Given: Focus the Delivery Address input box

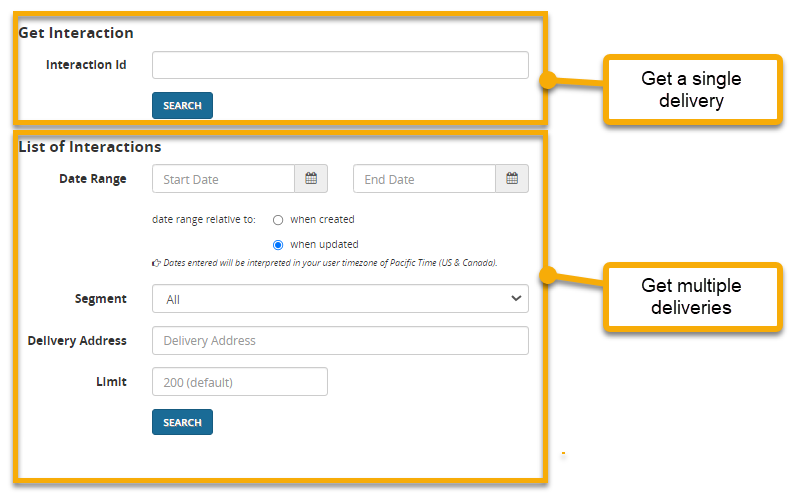Looking at the screenshot, I should [340, 341].
